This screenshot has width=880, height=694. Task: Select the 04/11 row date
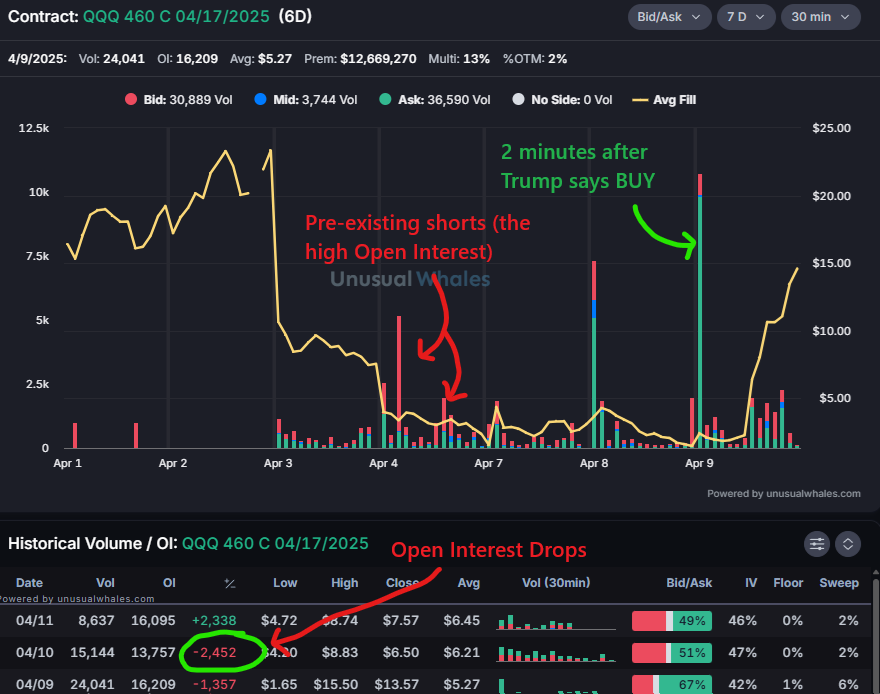click(34, 621)
